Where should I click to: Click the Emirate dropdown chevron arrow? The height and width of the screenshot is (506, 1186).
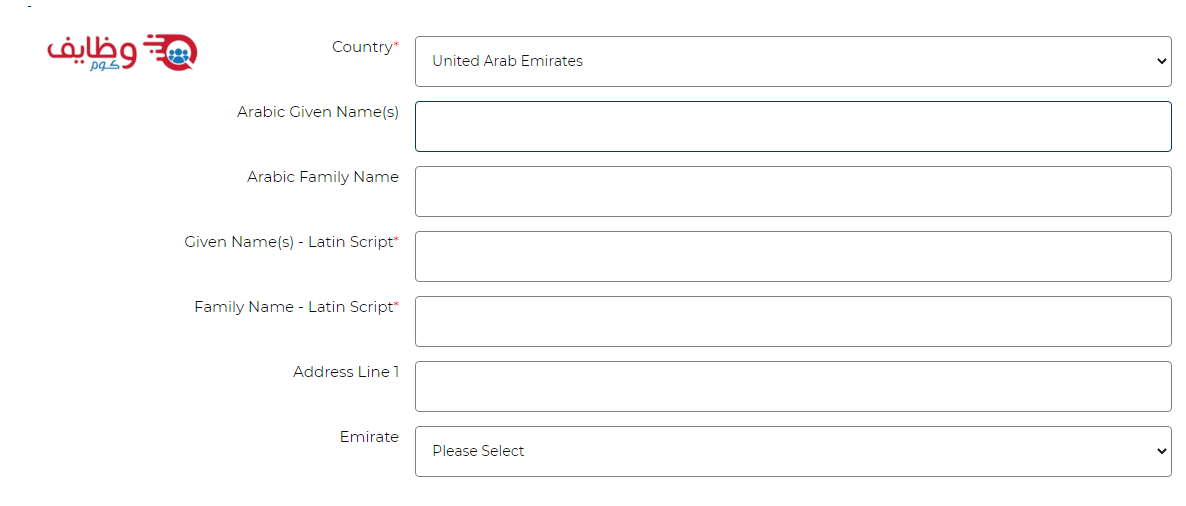1162,452
